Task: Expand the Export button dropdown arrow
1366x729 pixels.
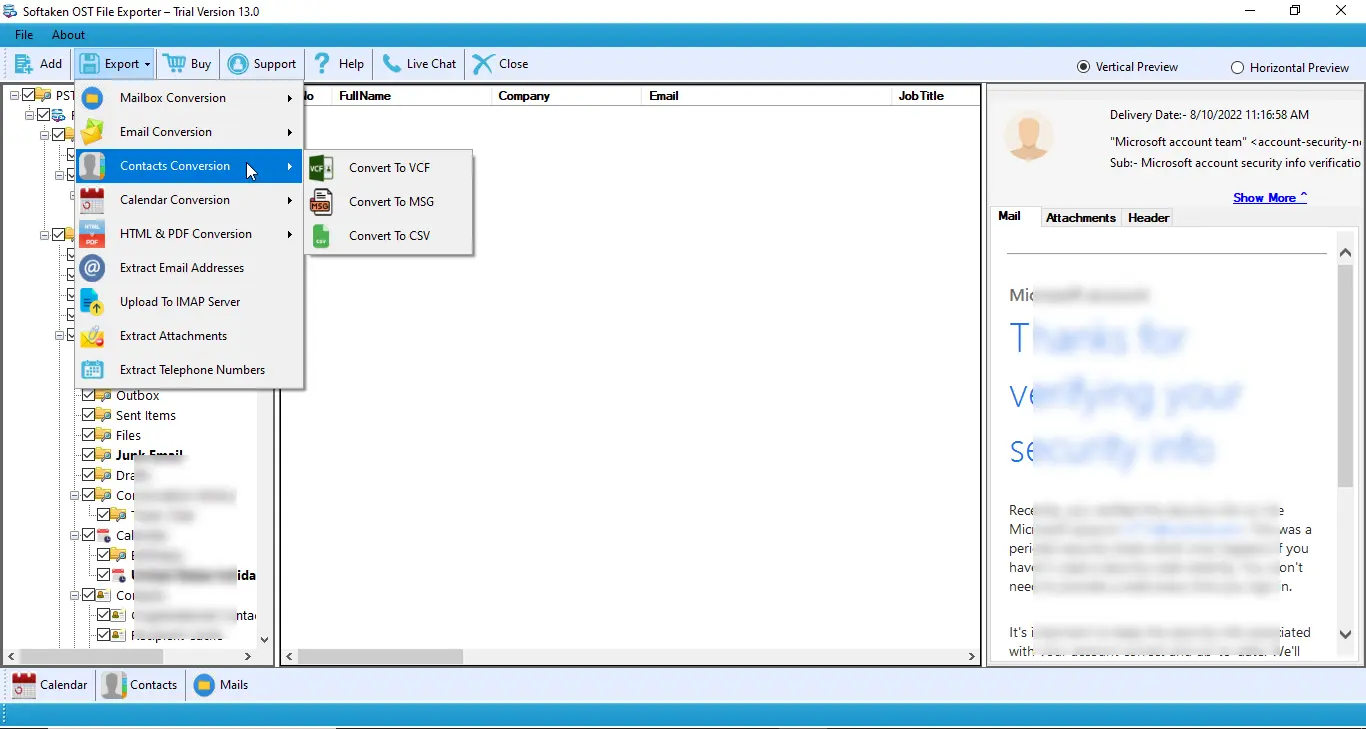Action: tap(148, 63)
